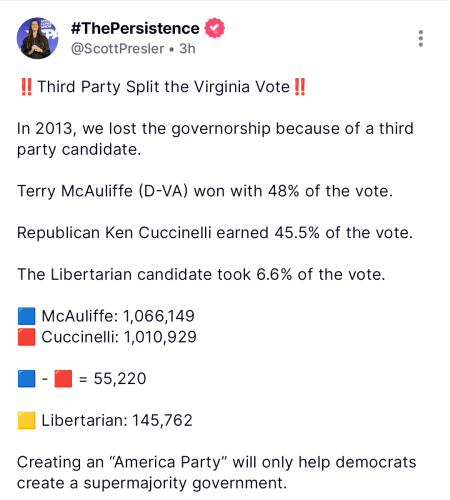Click the blue square in the subtraction line

click(26, 379)
